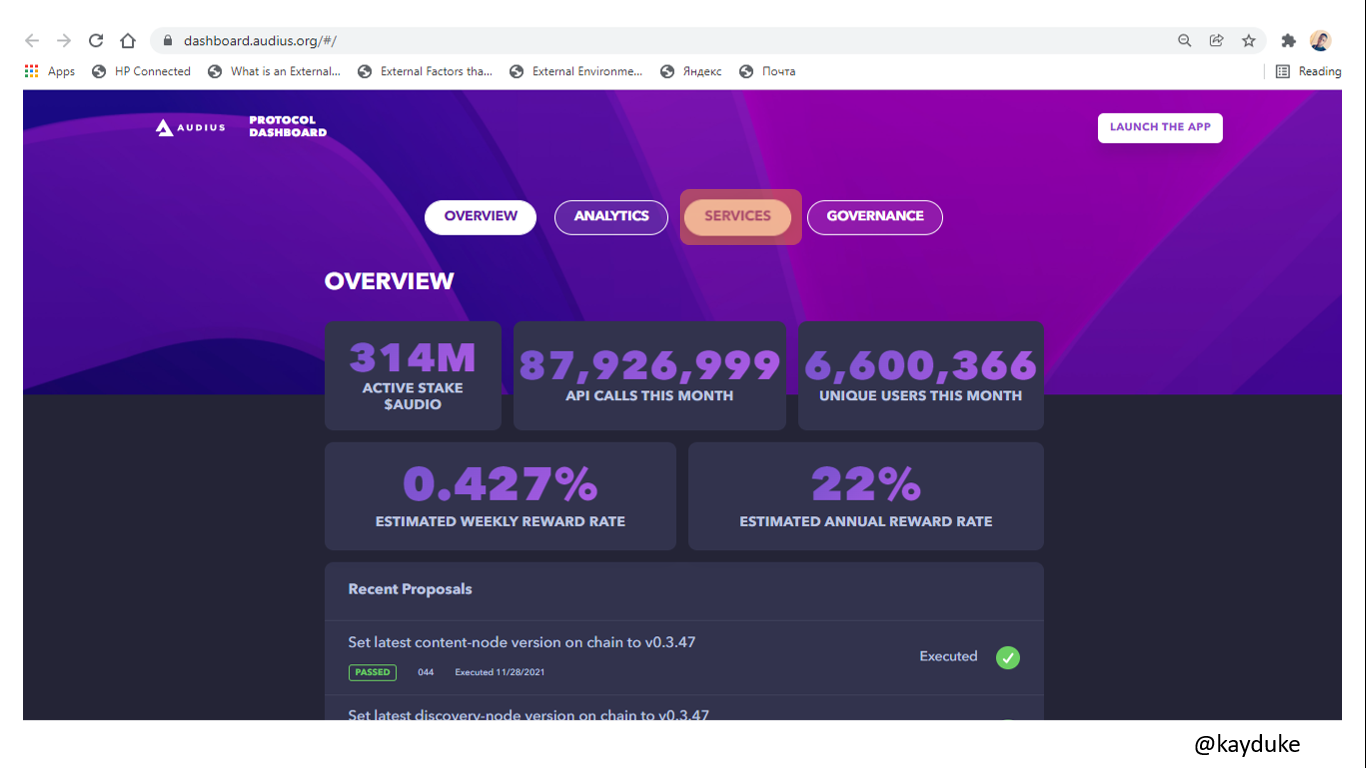
Task: Click the 87,926,999 API calls value
Action: point(650,365)
